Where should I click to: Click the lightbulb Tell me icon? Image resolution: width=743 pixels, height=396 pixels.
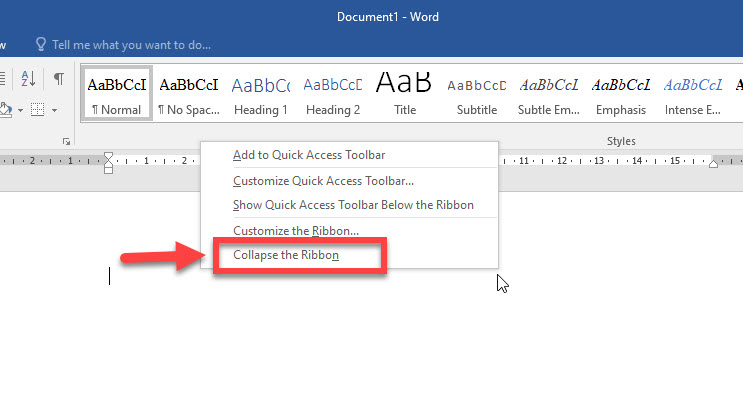click(41, 45)
